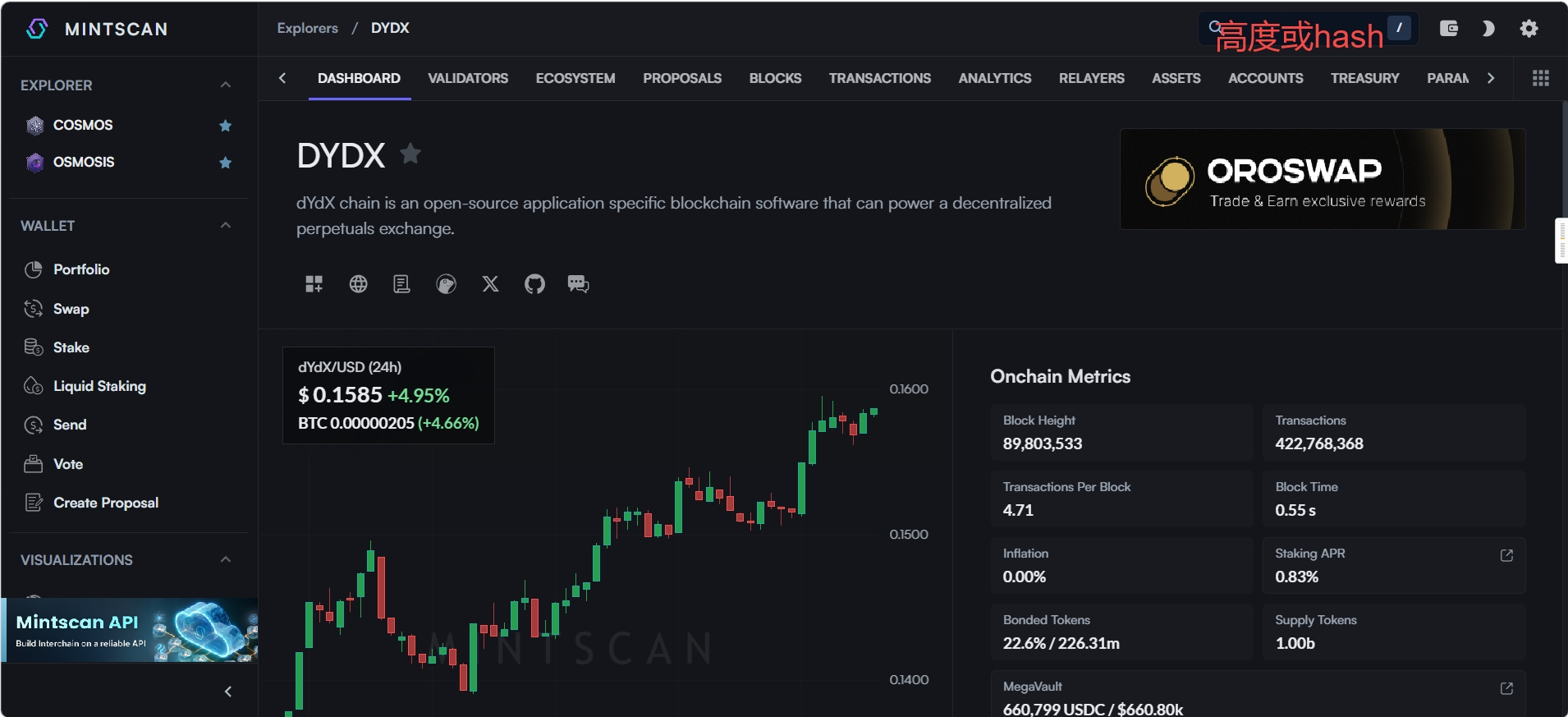Click the Block Height value 89,803,533
Viewport: 1568px width, 717px height.
(x=1043, y=444)
